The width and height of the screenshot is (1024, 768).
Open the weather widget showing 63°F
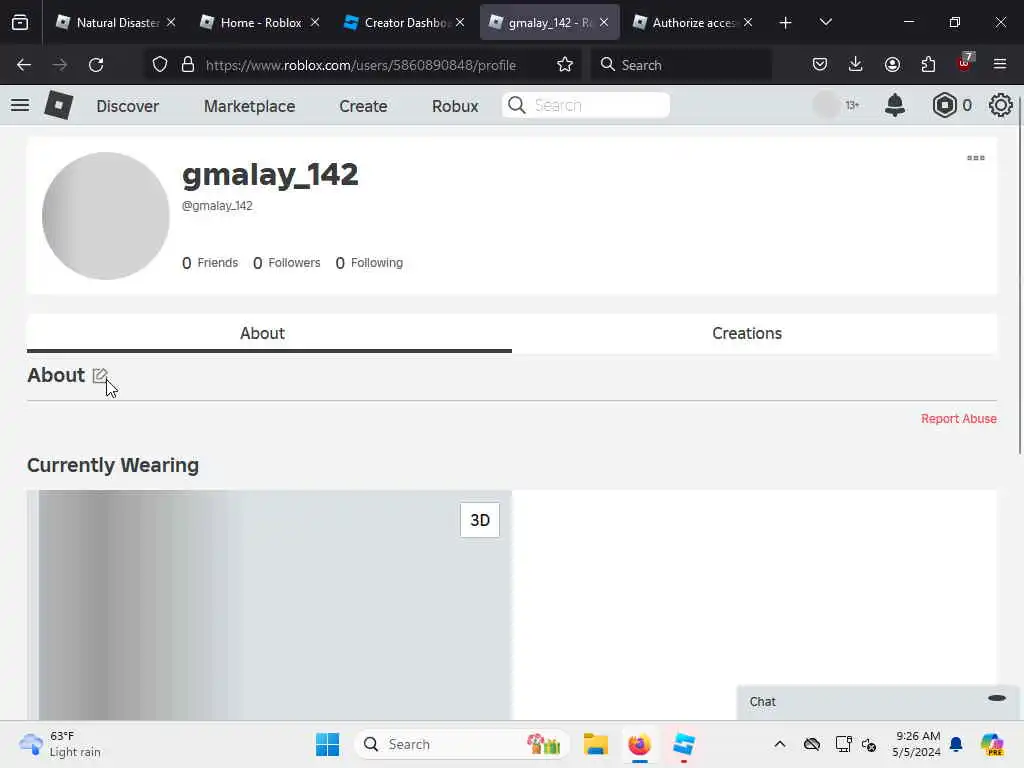[x=60, y=744]
